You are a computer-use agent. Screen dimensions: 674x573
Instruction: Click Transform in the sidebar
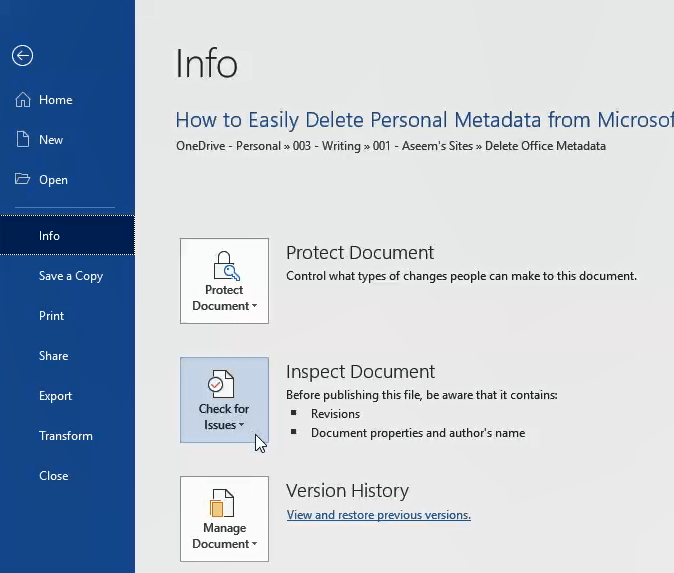[x=66, y=436]
